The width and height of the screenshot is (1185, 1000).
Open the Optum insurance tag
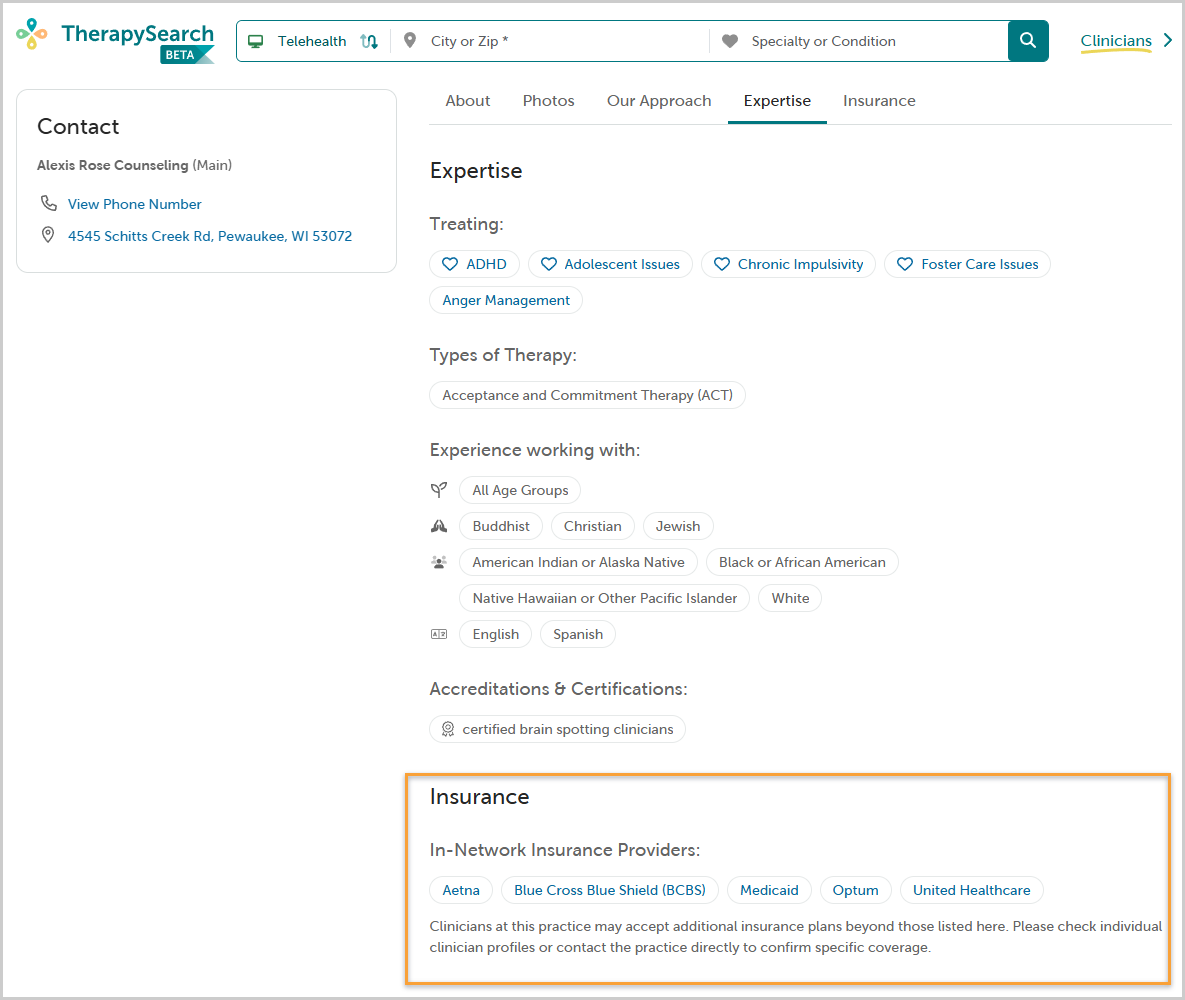[855, 890]
